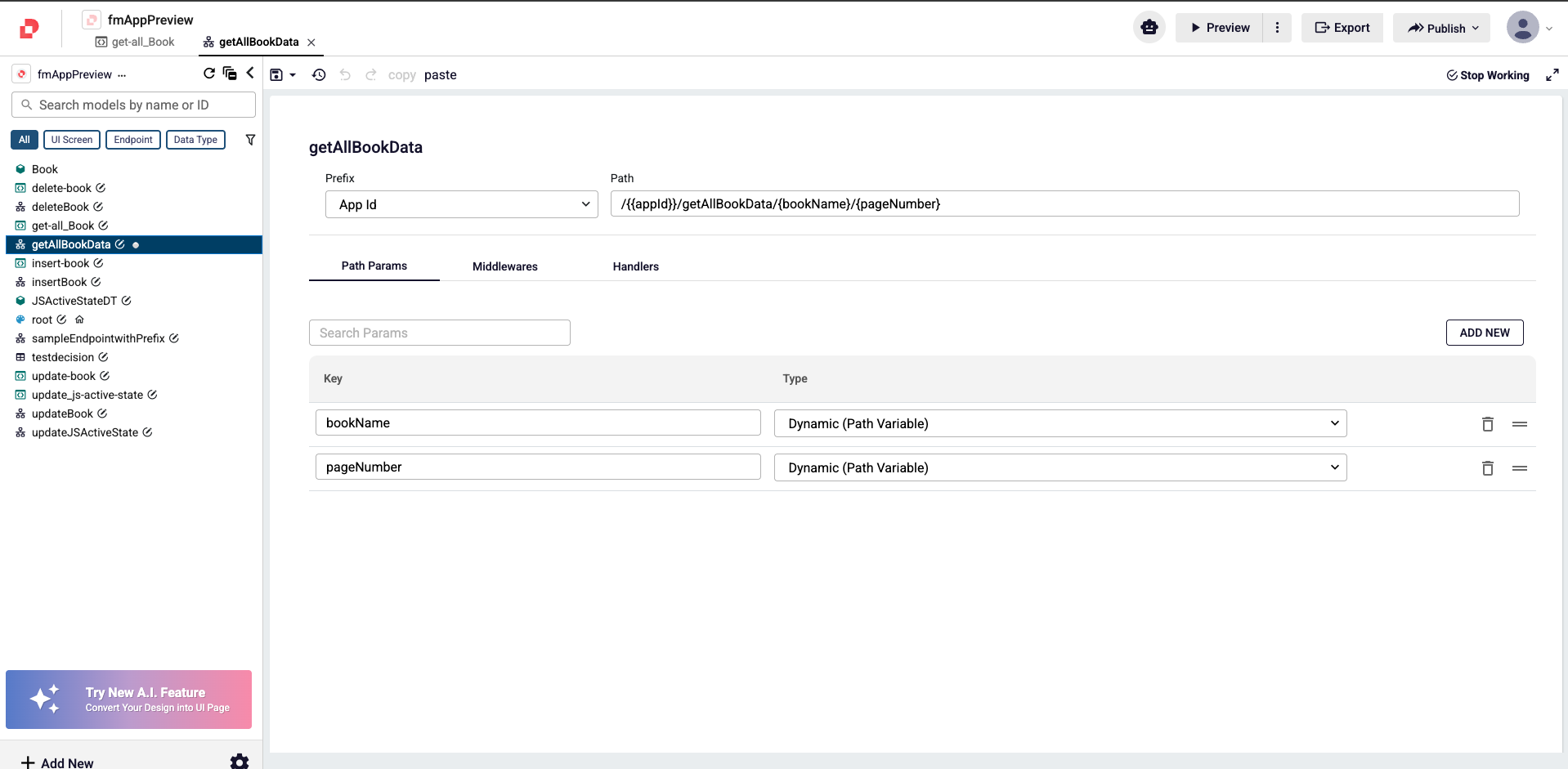The image size is (1568, 769).
Task: Open the Prefix App Id dropdown
Action: point(462,204)
